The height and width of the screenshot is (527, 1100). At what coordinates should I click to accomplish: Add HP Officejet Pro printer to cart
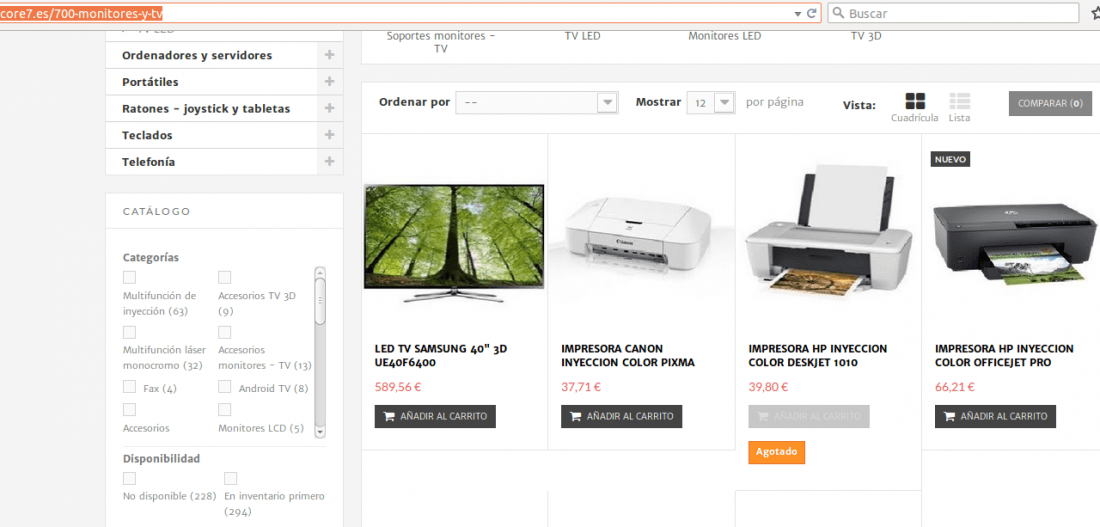pos(995,416)
